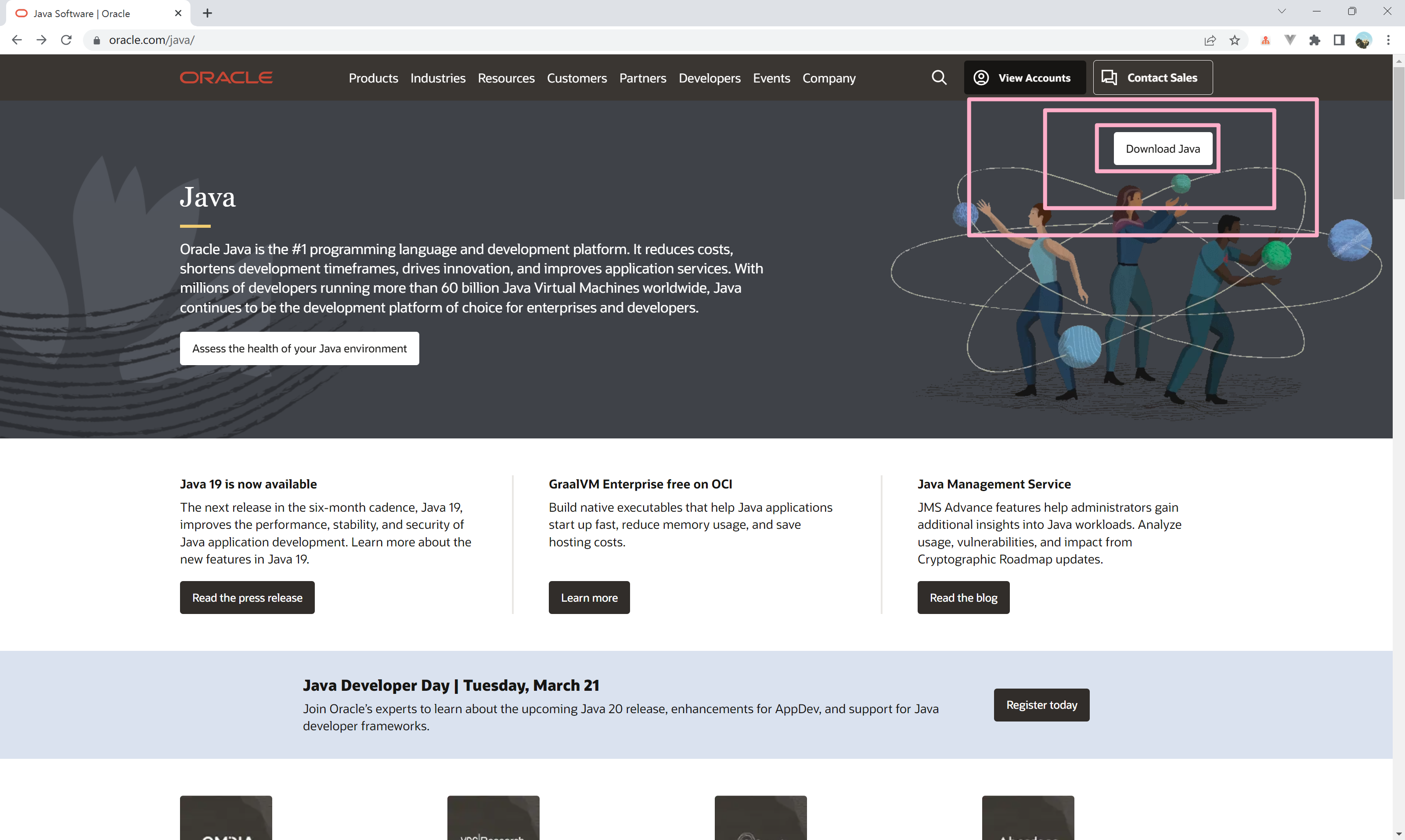Bookmark this page with the star icon
The height and width of the screenshot is (840, 1405).
click(1235, 40)
